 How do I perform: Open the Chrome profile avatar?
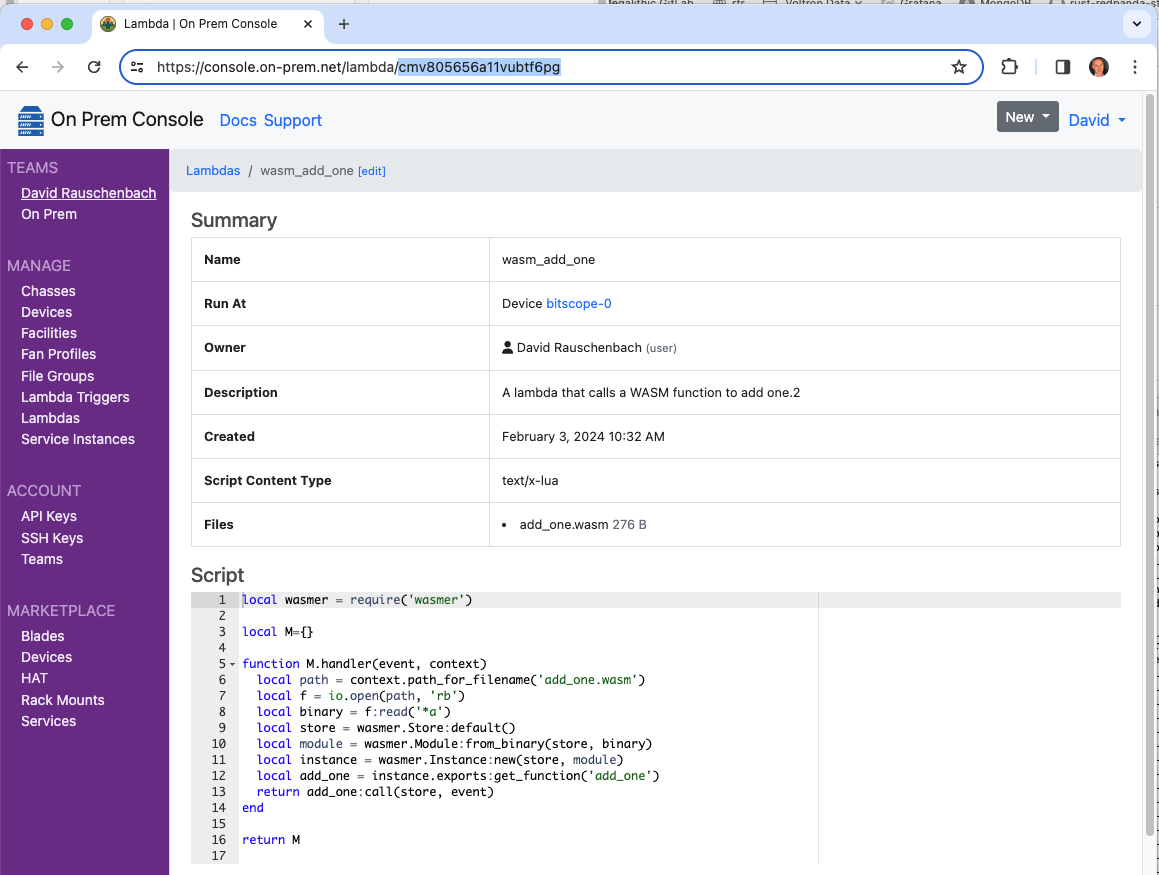[x=1098, y=67]
